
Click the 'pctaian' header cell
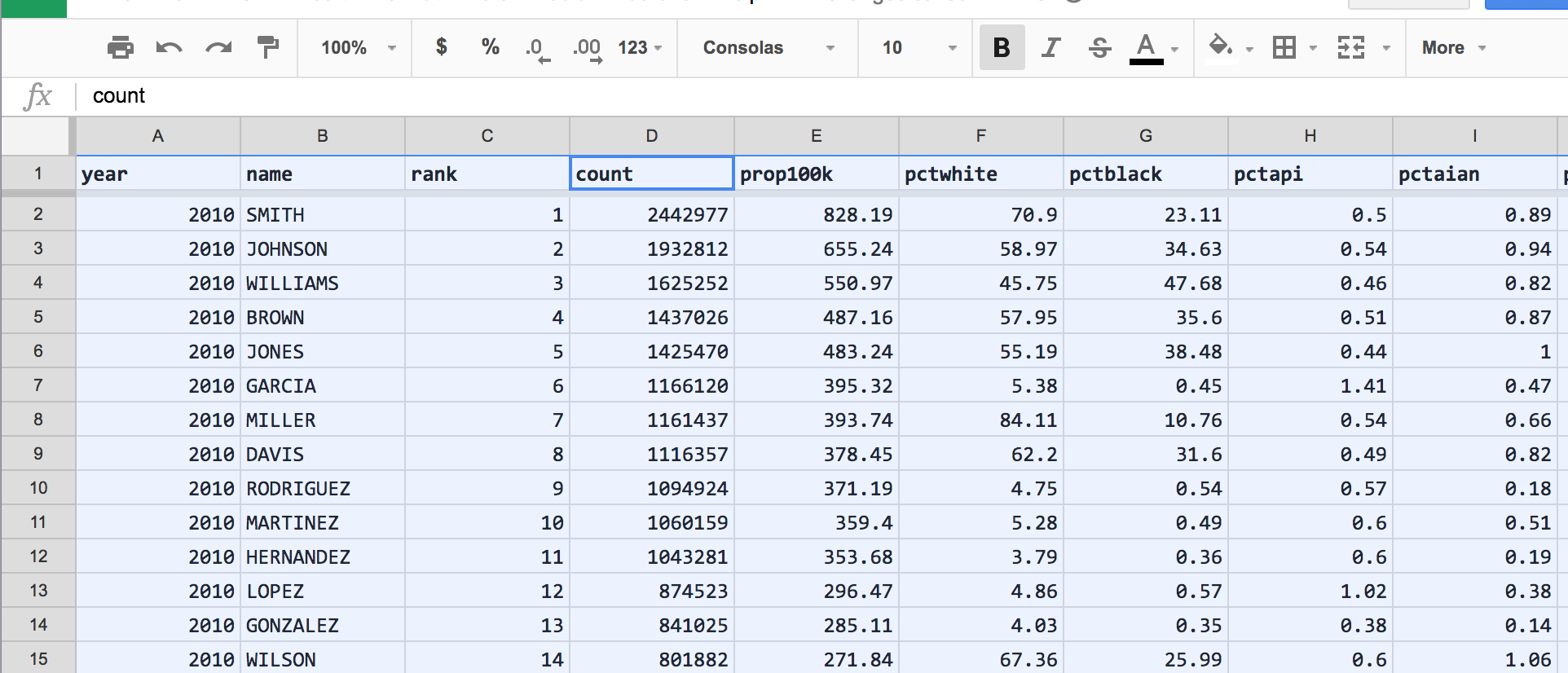(1475, 174)
